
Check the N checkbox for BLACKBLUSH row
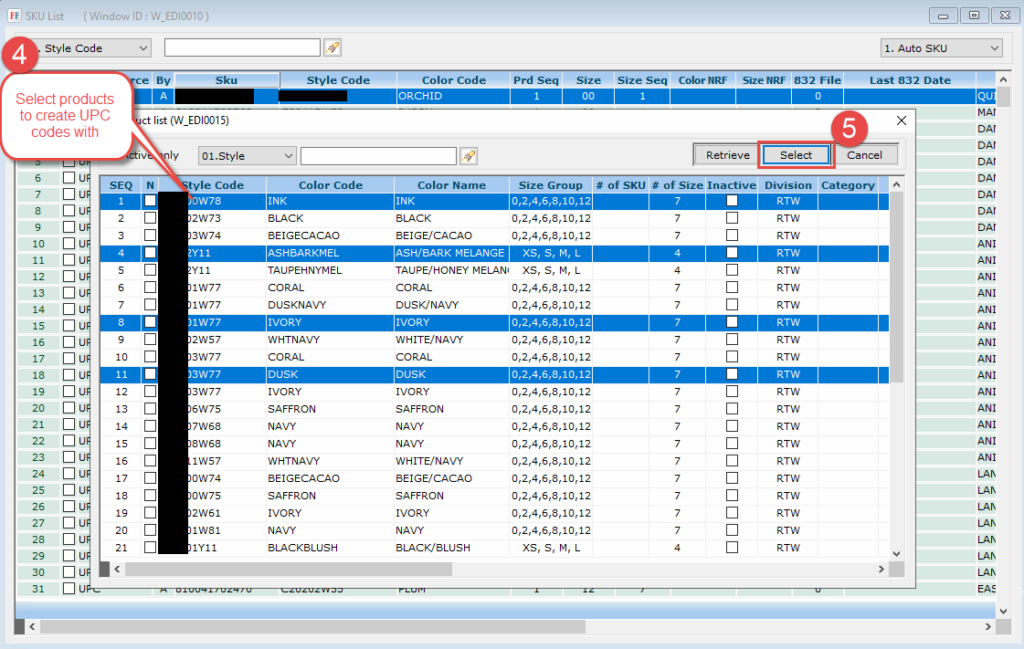click(150, 548)
